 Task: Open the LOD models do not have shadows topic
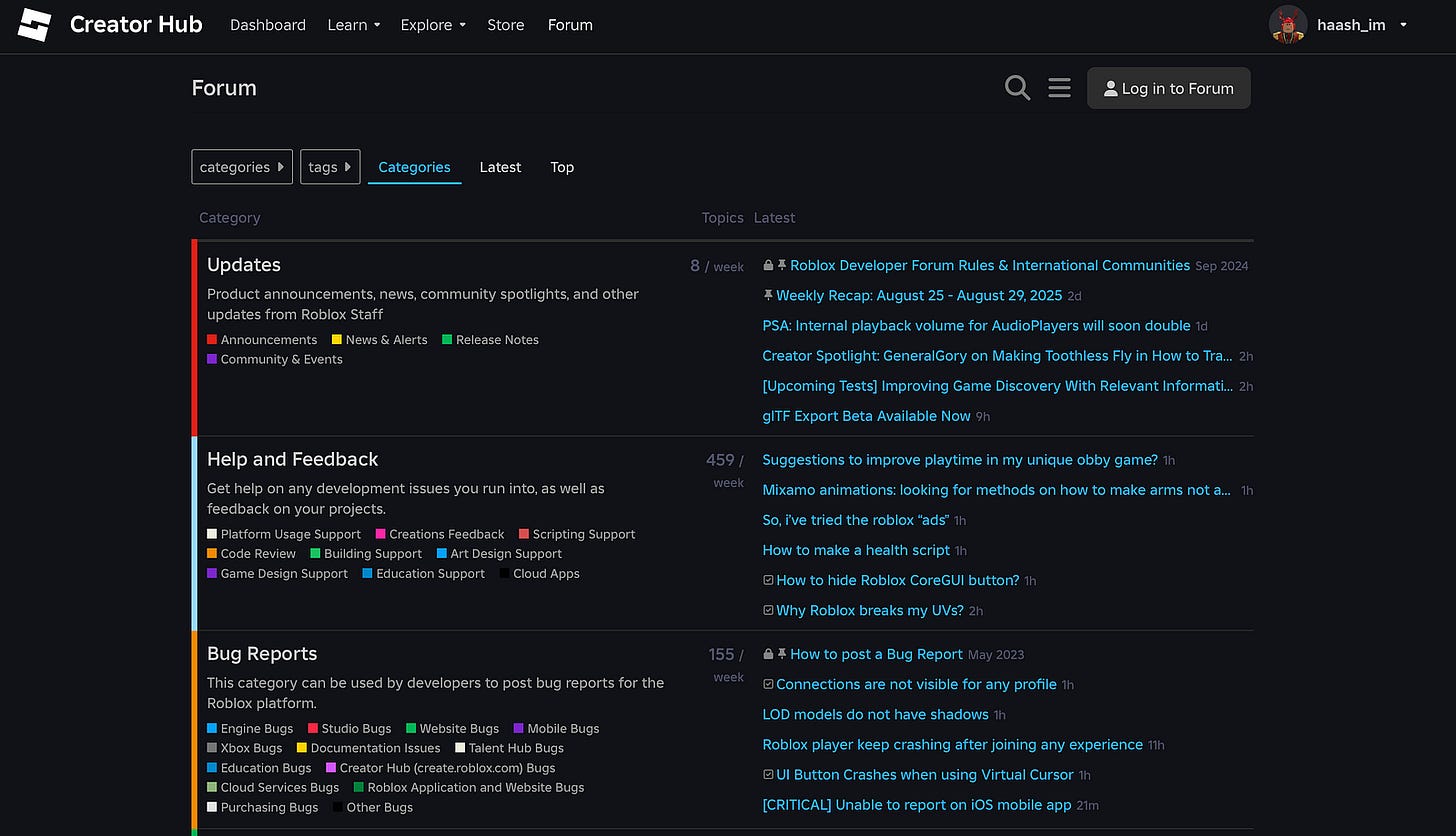(875, 715)
